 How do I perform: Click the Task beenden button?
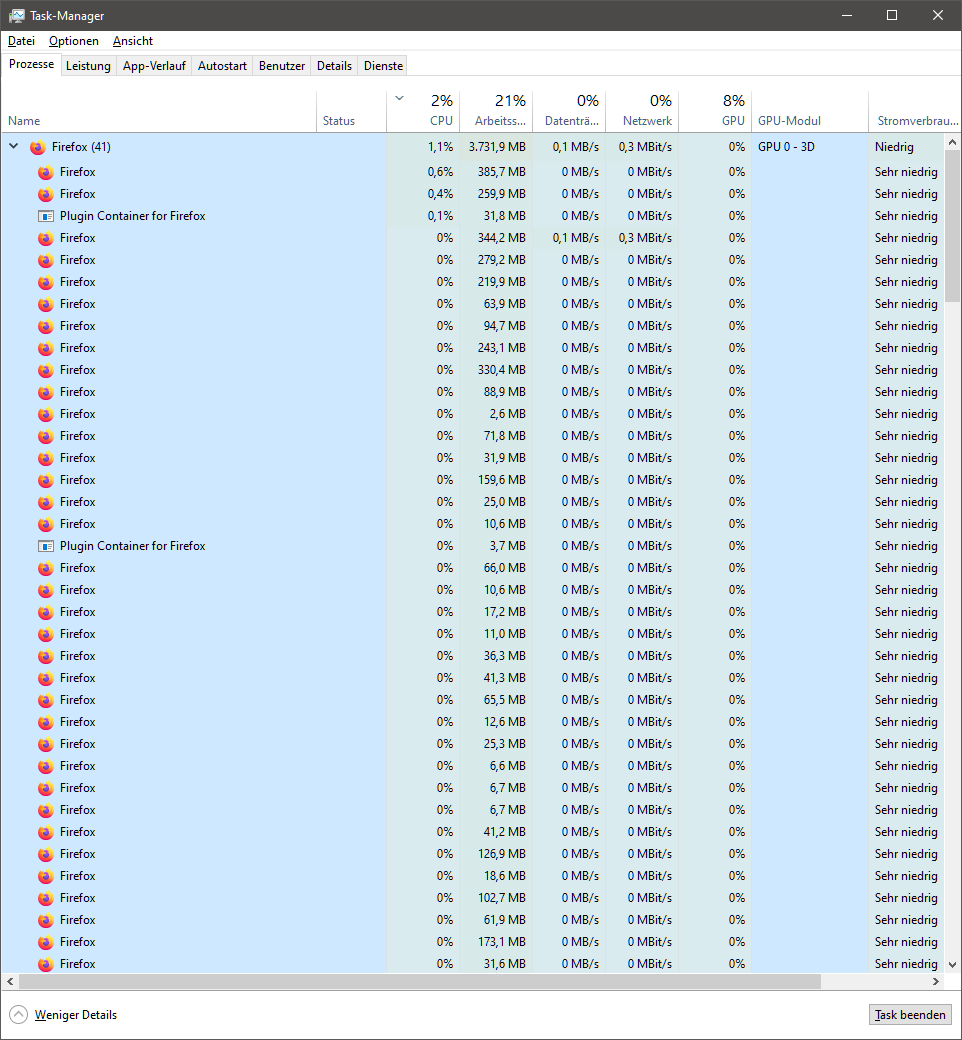point(910,1015)
